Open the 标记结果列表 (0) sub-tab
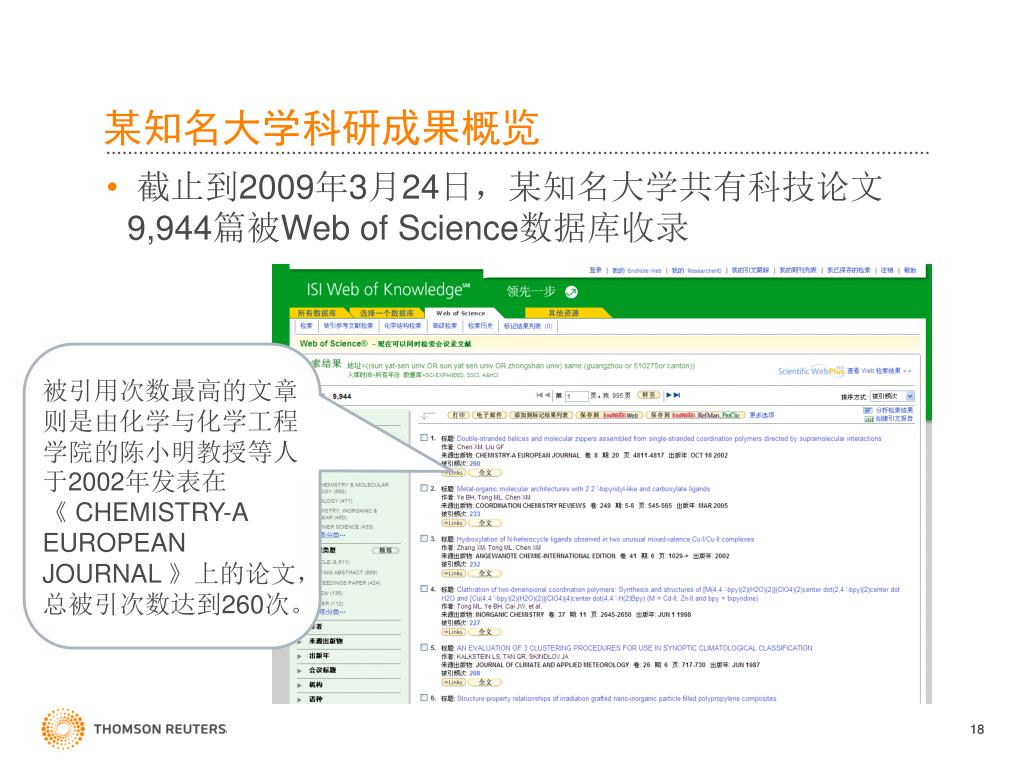The width and height of the screenshot is (1024, 768). point(528,325)
